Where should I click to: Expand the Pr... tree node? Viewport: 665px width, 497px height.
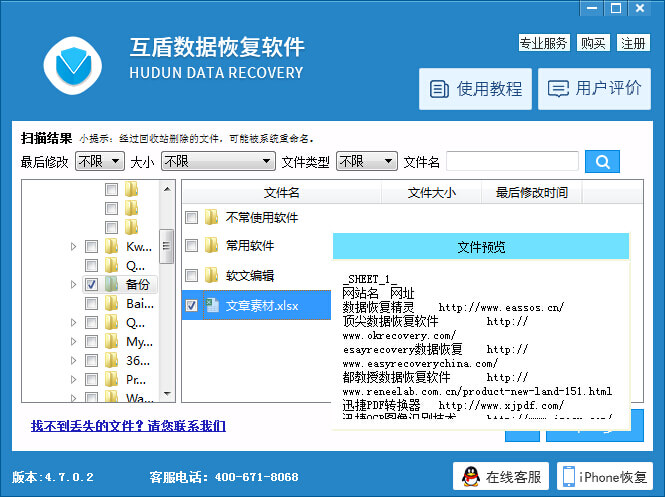click(73, 380)
